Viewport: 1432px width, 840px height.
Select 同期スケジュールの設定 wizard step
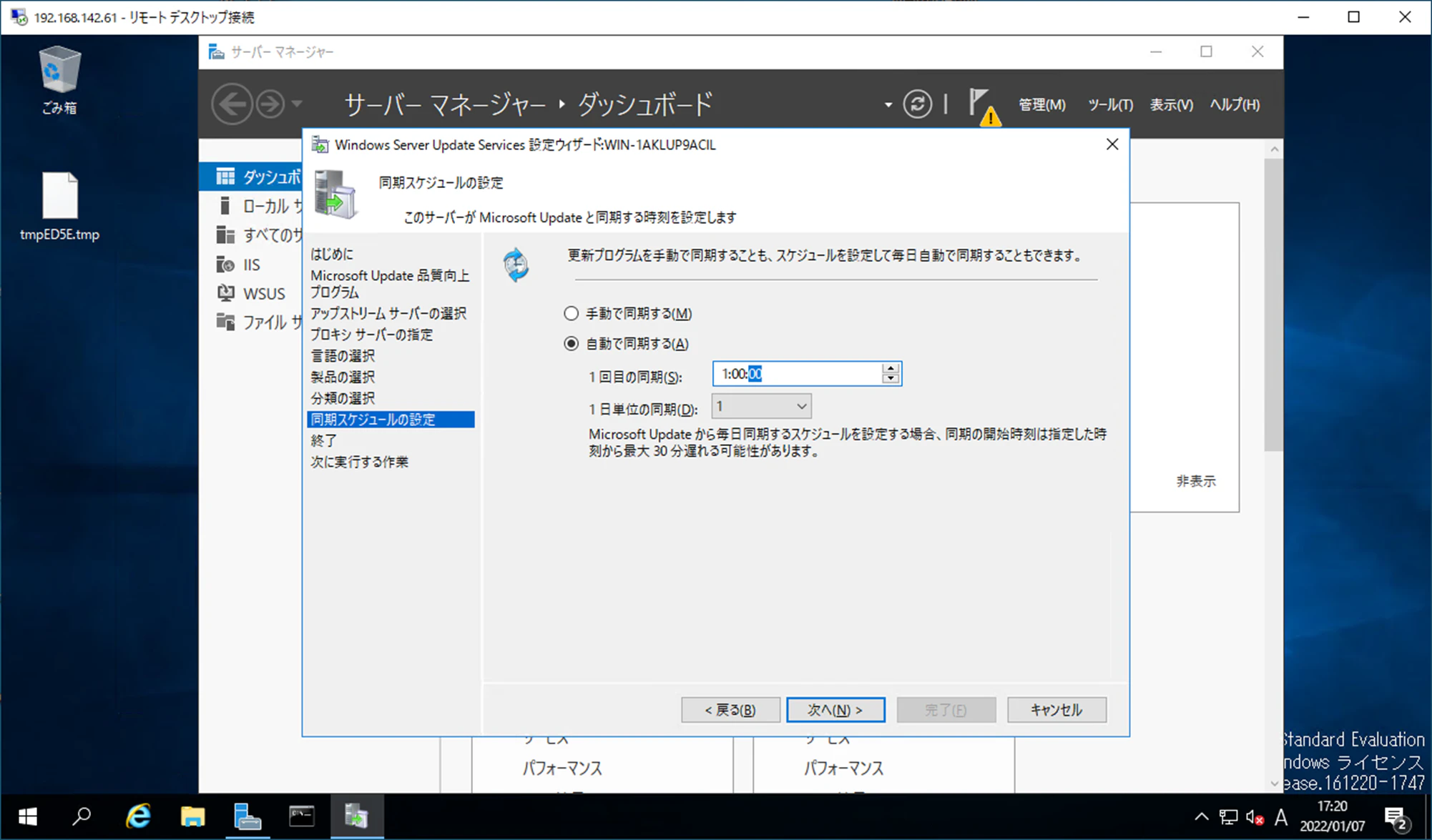391,420
